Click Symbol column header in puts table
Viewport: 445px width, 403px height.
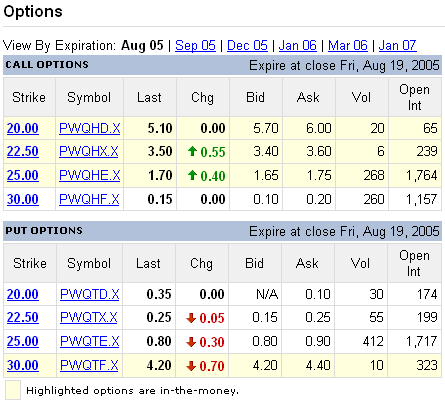coord(89,263)
